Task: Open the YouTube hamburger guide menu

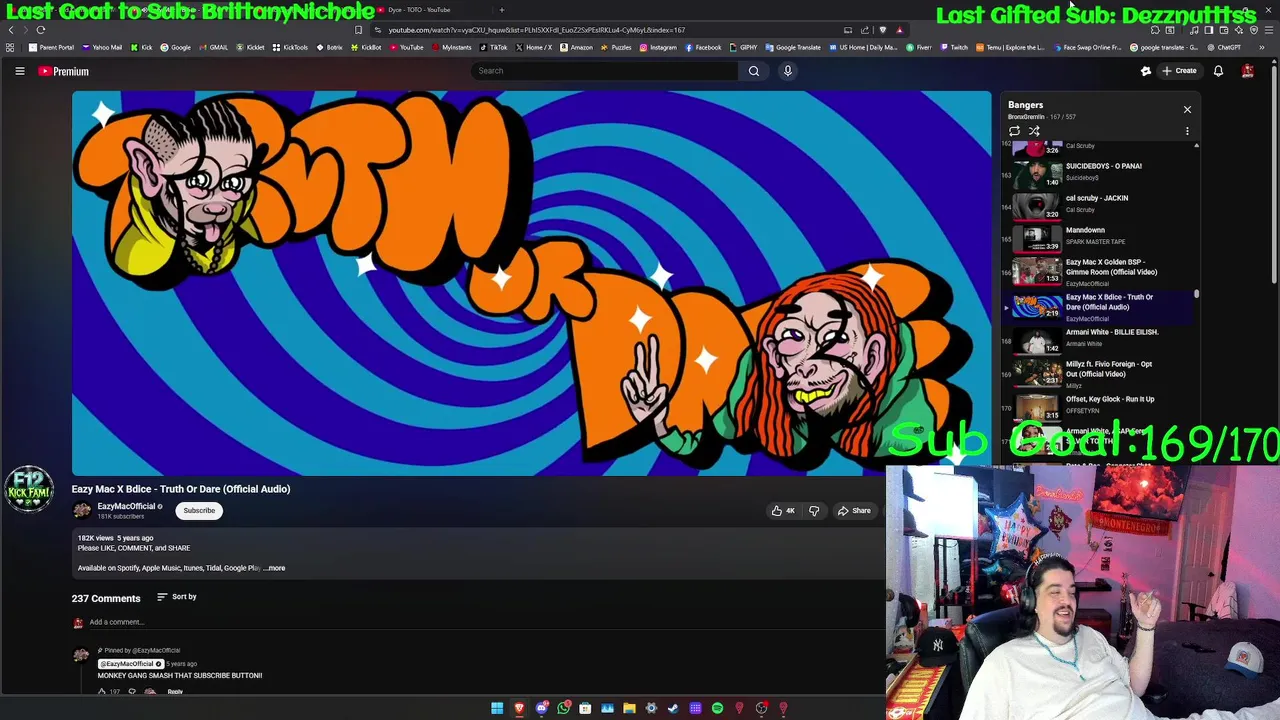Action: [19, 71]
